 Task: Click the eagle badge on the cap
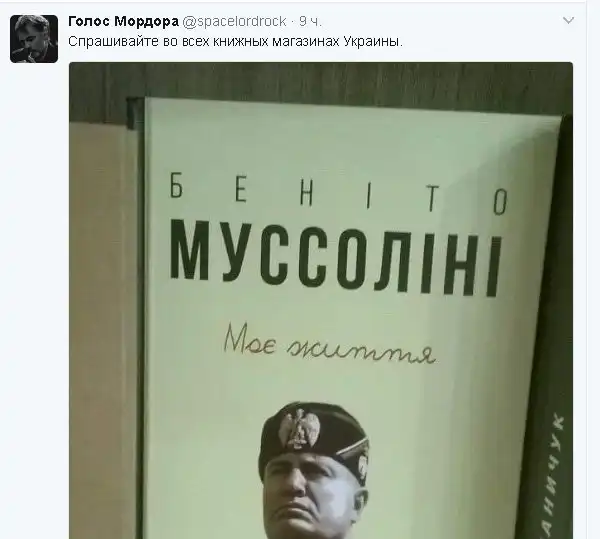pos(298,428)
